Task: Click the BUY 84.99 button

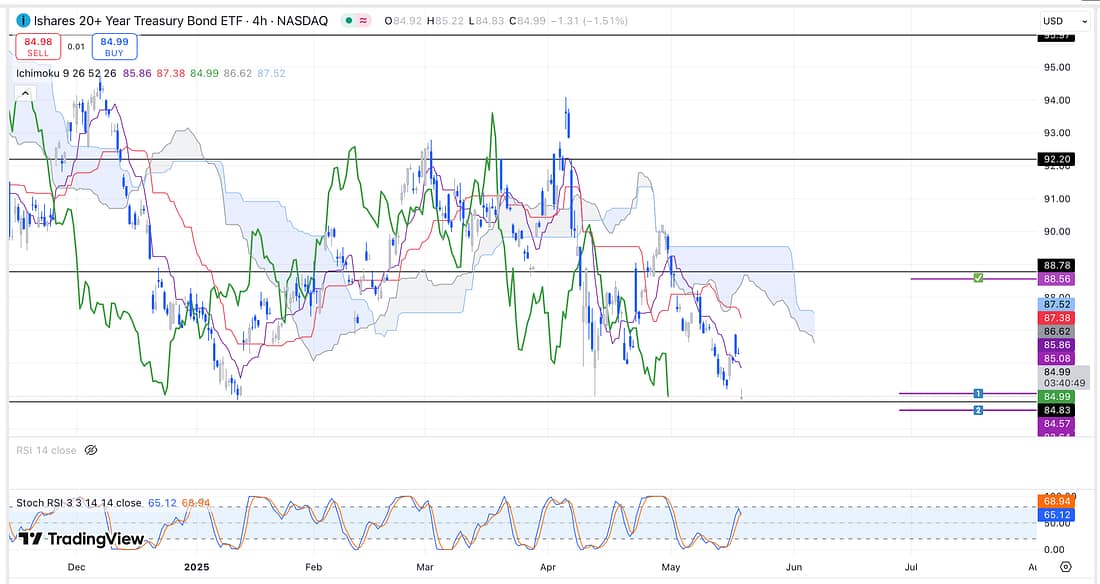Action: pos(114,46)
